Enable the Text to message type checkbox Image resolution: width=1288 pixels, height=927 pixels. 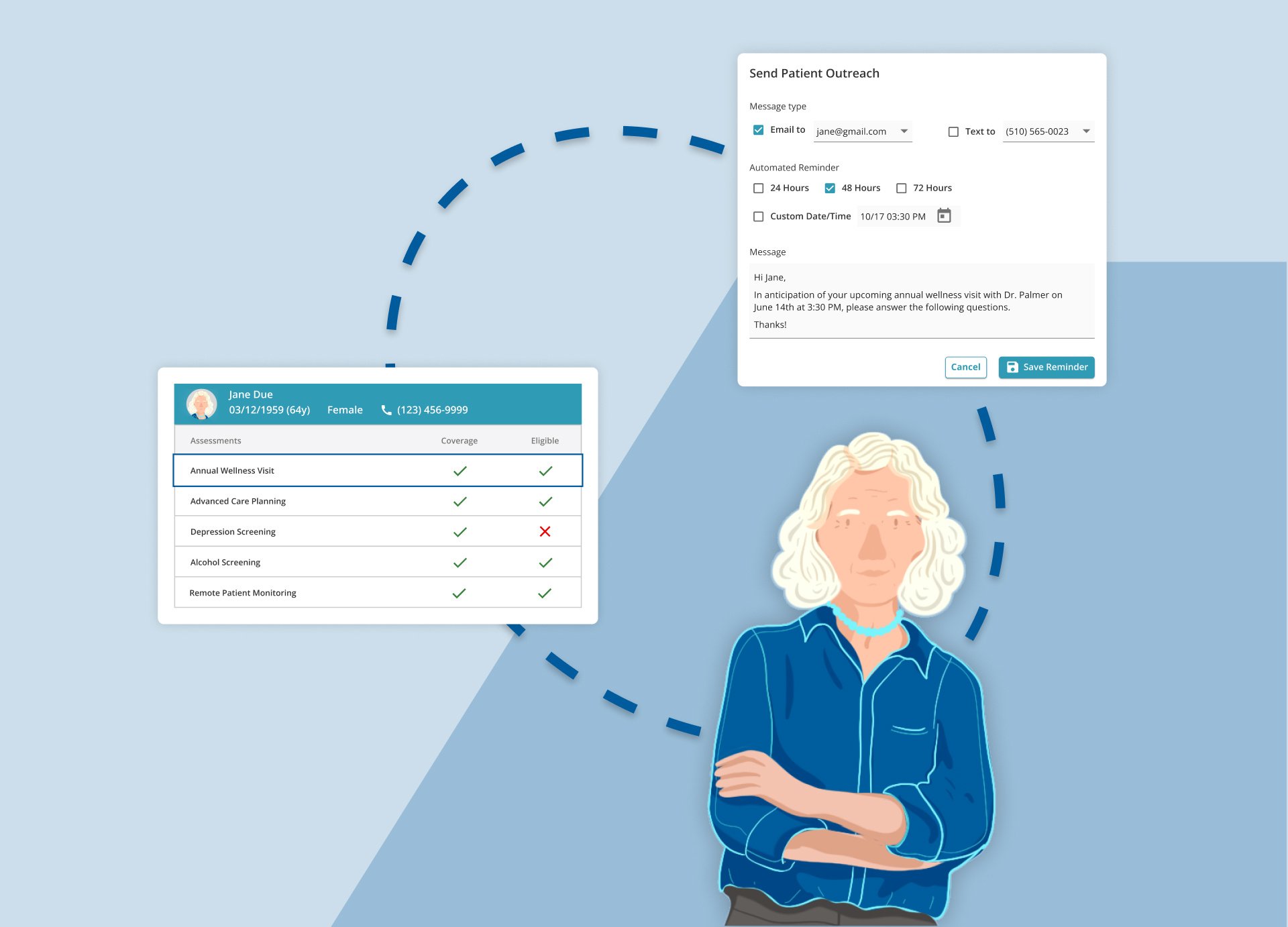pos(952,131)
